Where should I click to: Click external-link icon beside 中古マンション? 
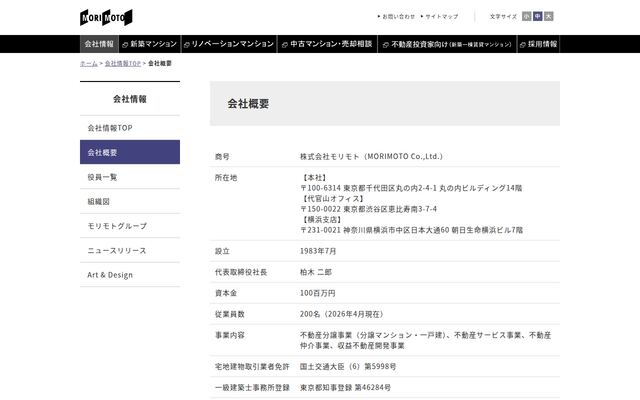285,45
